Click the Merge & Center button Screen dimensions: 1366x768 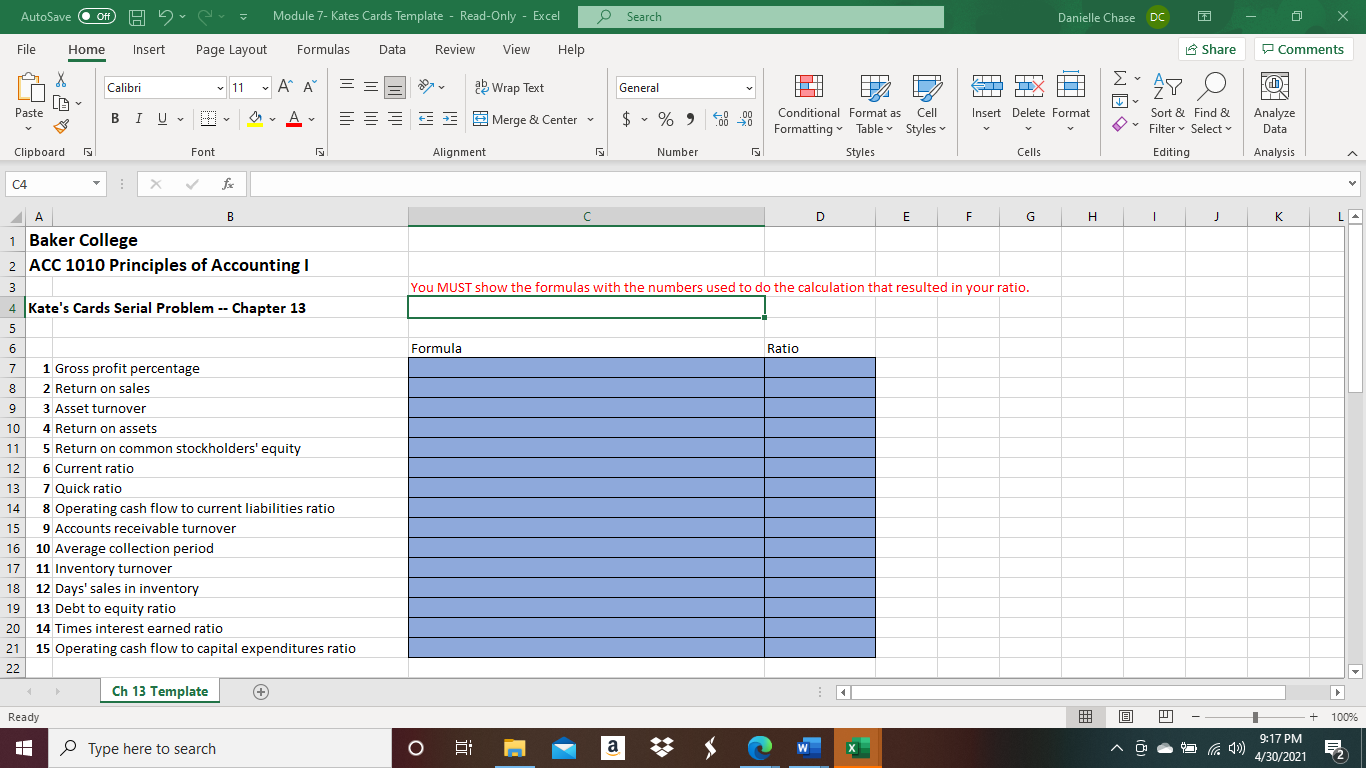tap(527, 120)
